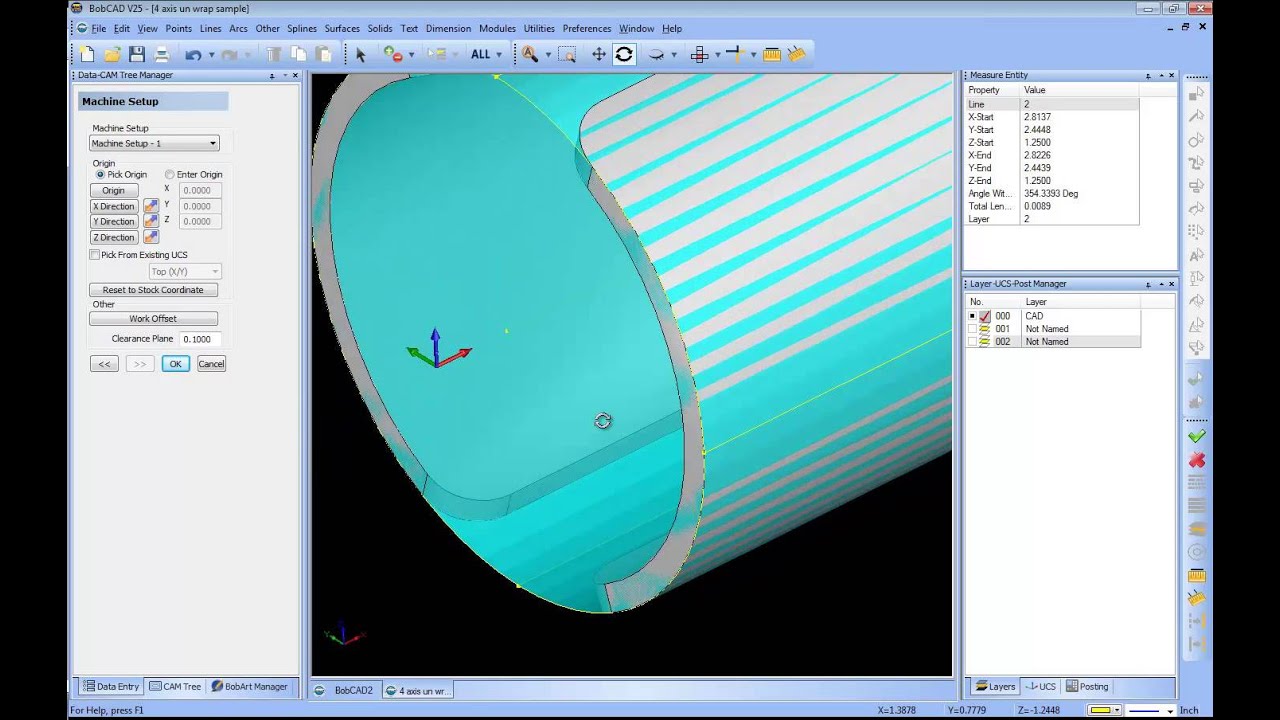Activate the zoom window tool
The image size is (1280, 720).
(x=567, y=54)
